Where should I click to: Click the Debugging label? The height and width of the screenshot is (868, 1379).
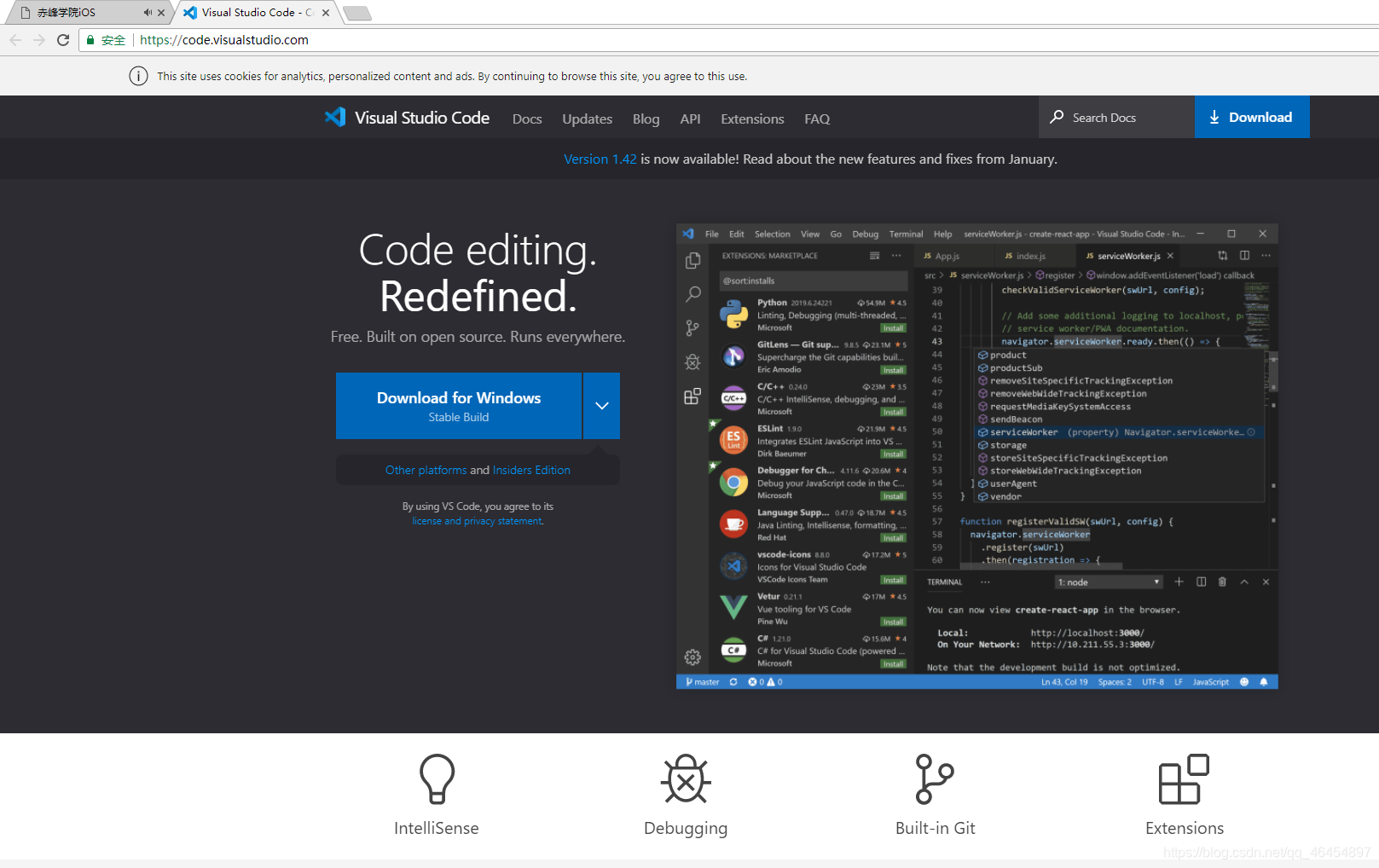[x=686, y=828]
